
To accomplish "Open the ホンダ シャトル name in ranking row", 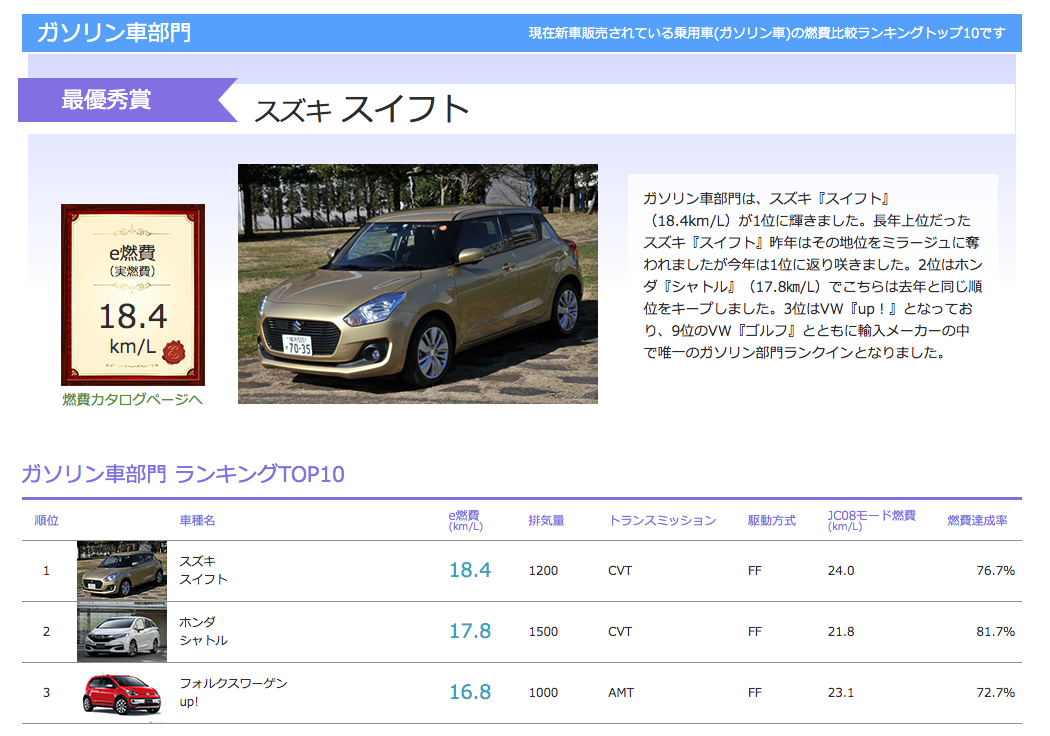I will (x=203, y=632).
